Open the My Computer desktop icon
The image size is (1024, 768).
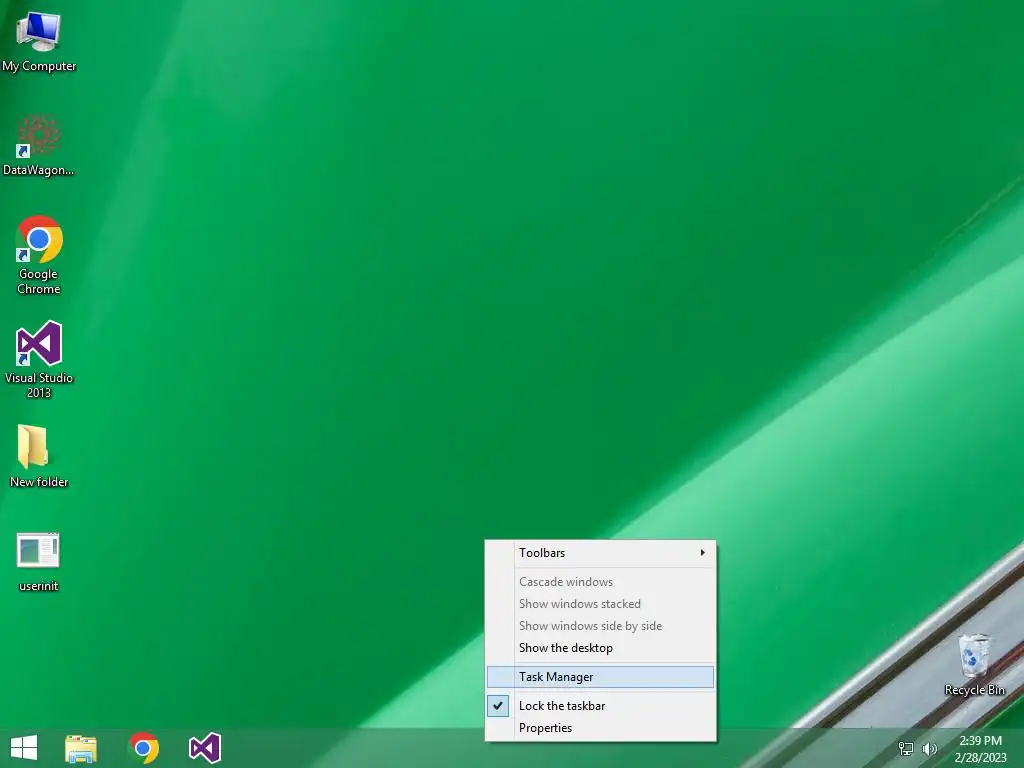[39, 42]
